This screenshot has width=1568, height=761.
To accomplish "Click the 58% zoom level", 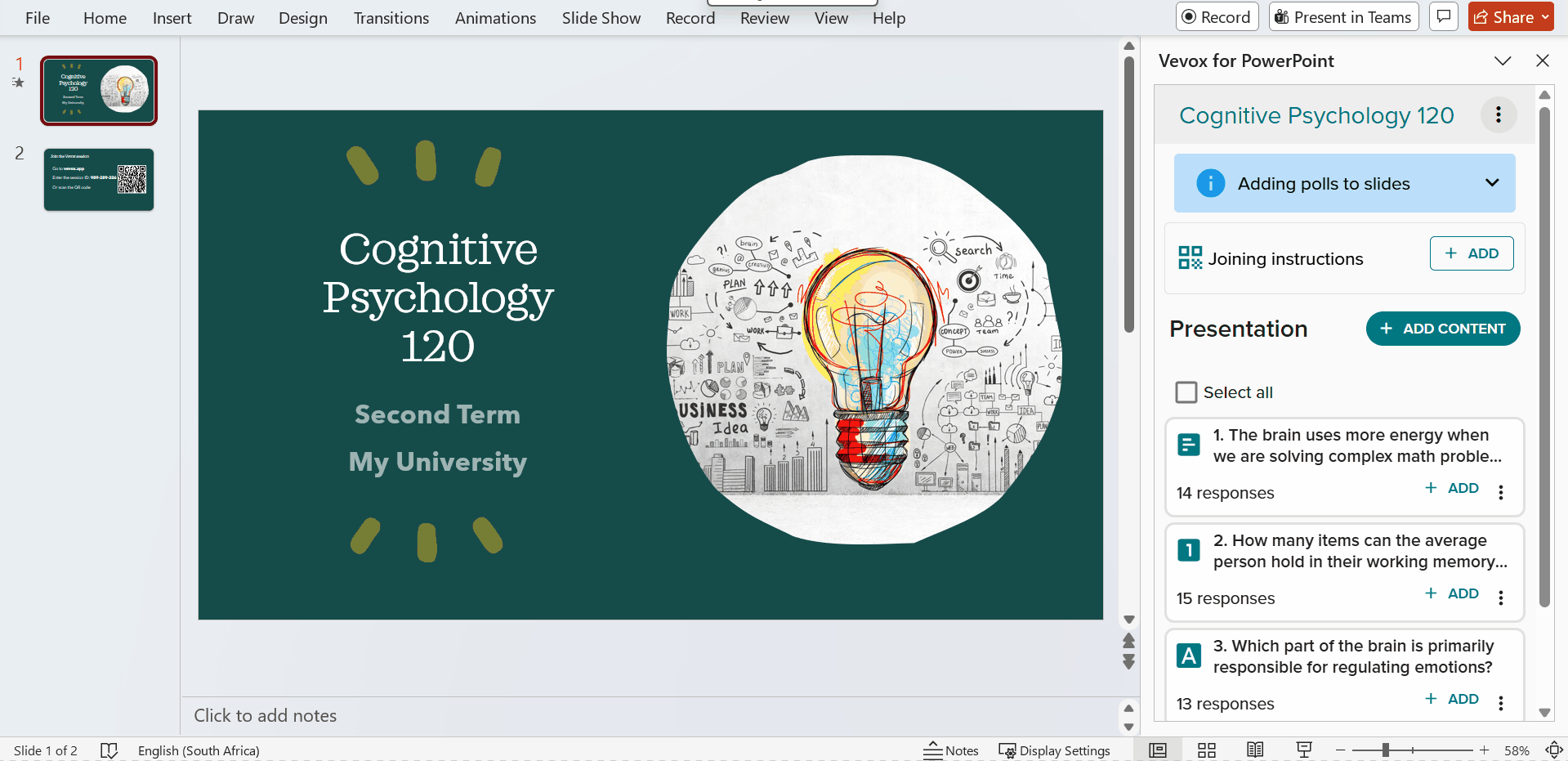I will tap(1517, 750).
